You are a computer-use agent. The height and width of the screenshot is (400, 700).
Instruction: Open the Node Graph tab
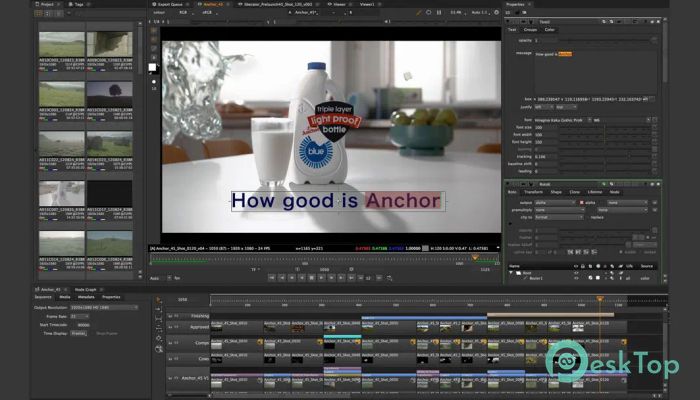(85, 290)
